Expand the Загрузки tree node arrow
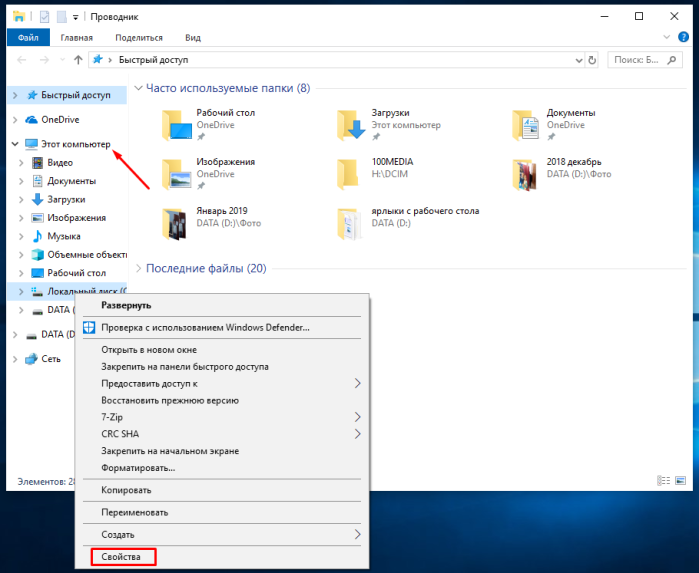The image size is (699, 573). click(21, 199)
